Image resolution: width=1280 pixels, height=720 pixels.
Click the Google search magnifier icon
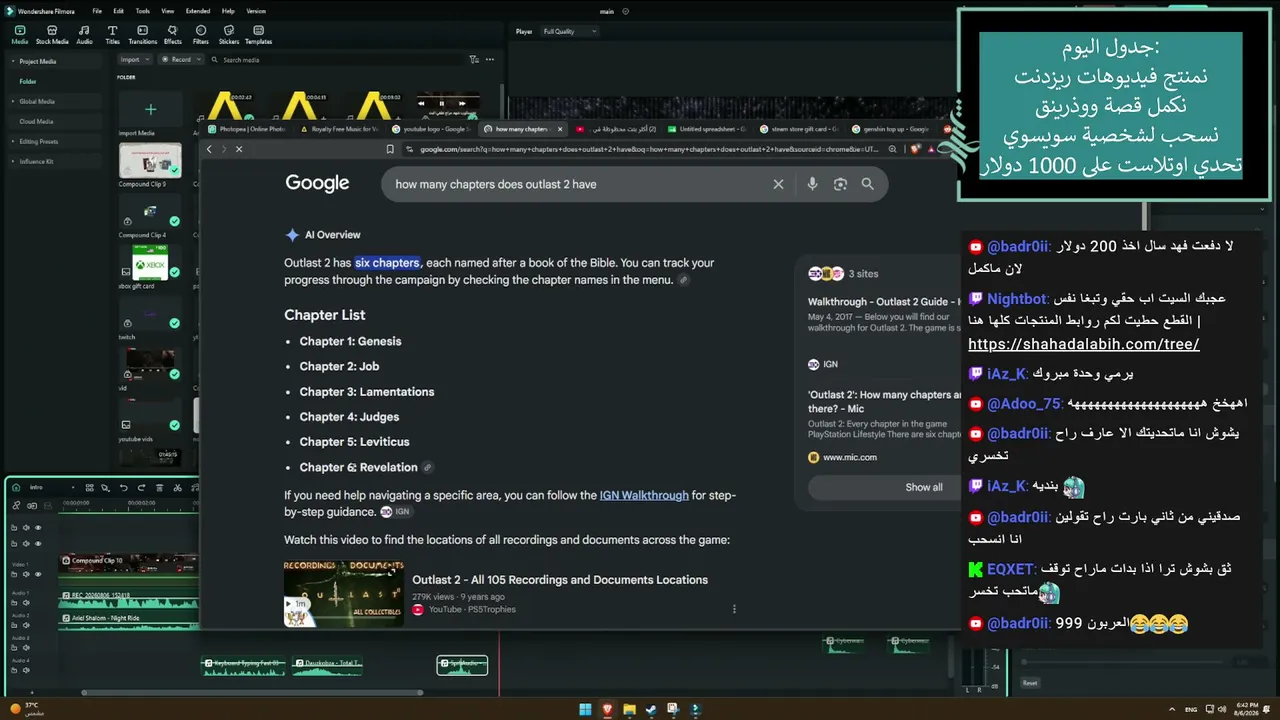click(x=867, y=184)
